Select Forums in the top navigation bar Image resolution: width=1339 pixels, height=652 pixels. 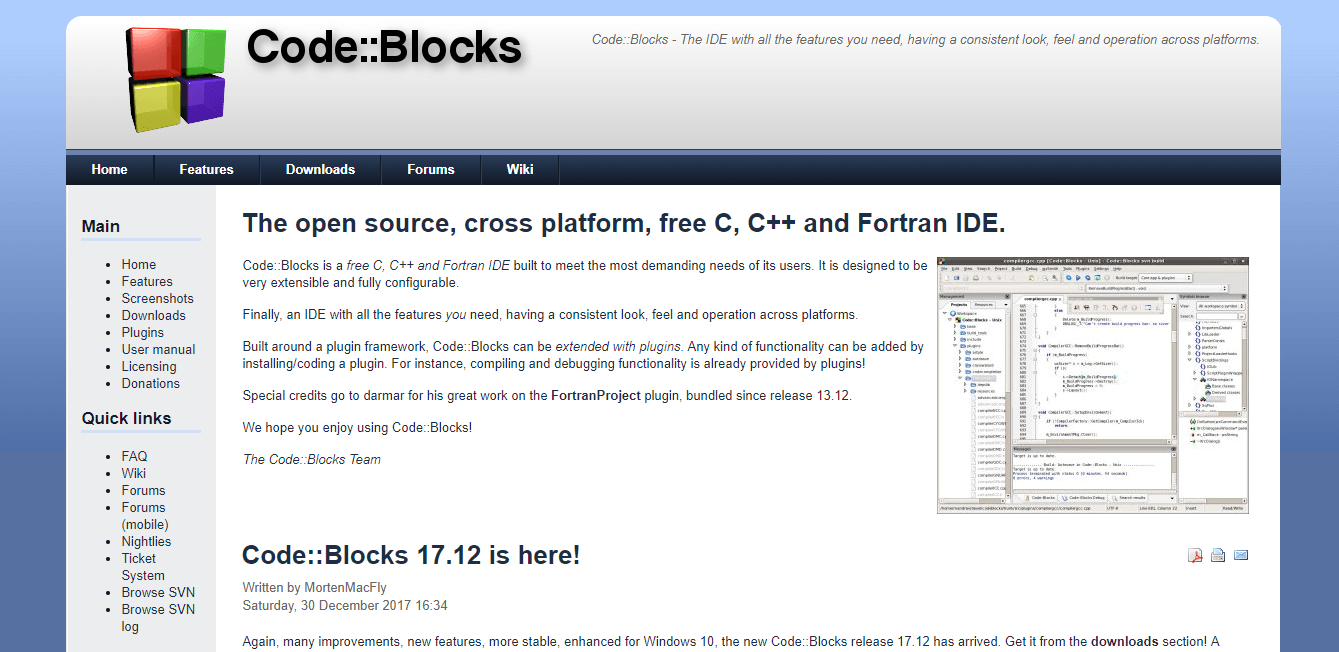tap(430, 169)
